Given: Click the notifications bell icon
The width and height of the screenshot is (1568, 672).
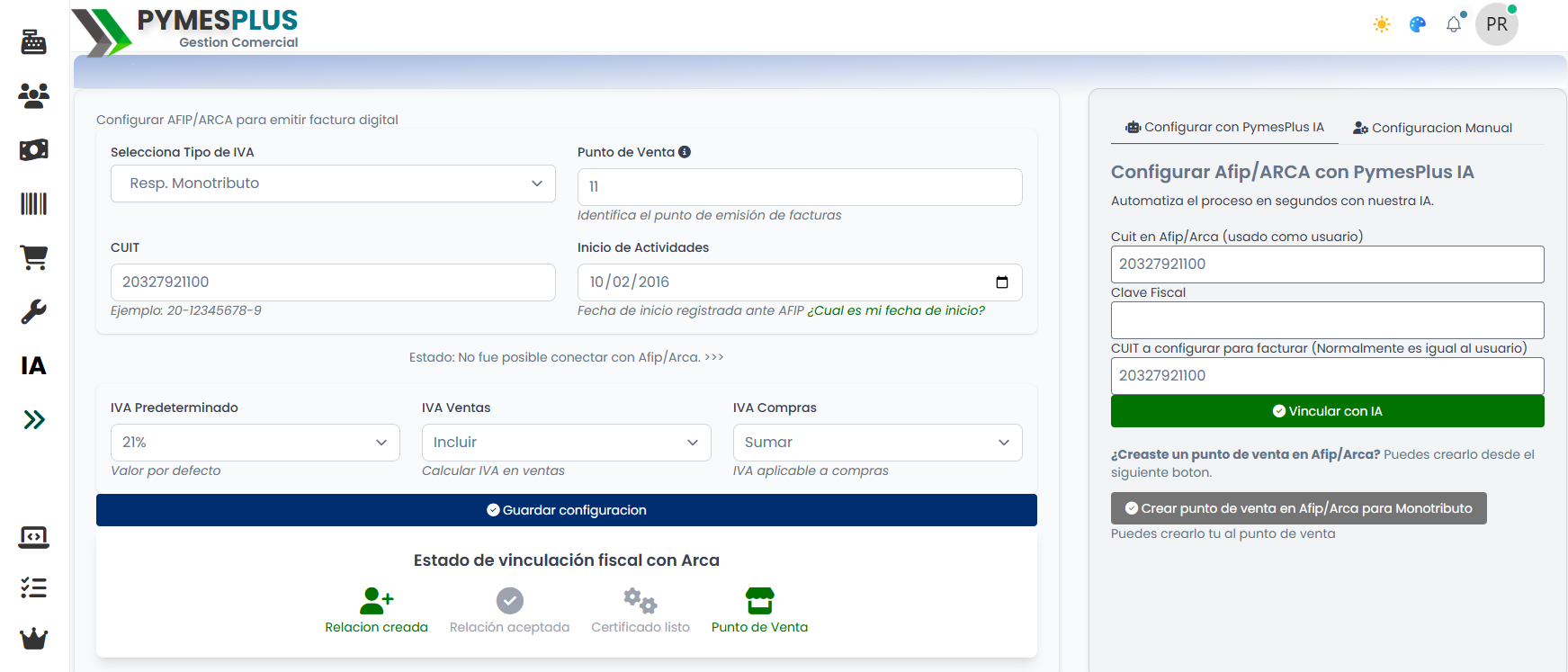Looking at the screenshot, I should [x=1454, y=24].
